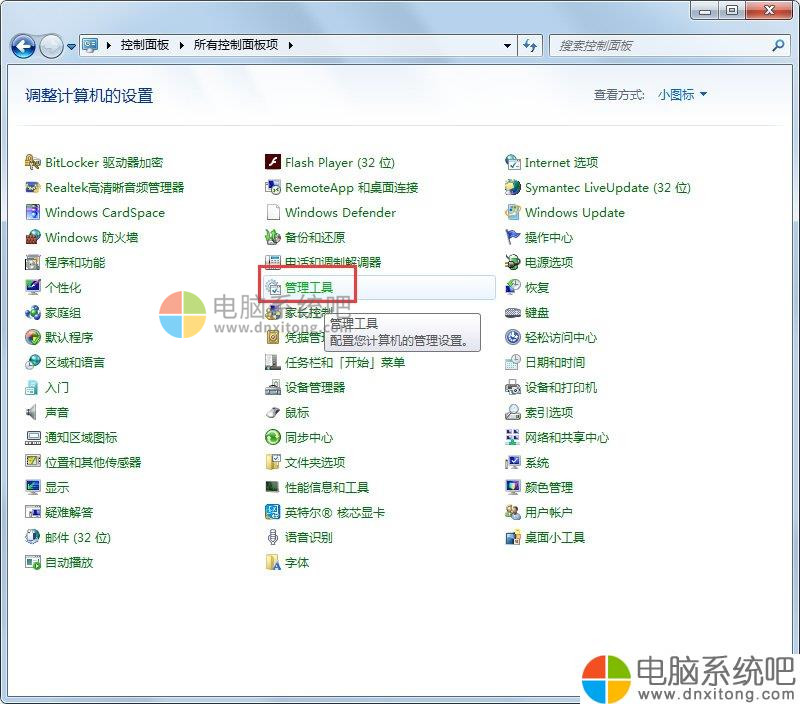Open the 颜色管理 link
Screen dimensions: 800x704
click(549, 488)
